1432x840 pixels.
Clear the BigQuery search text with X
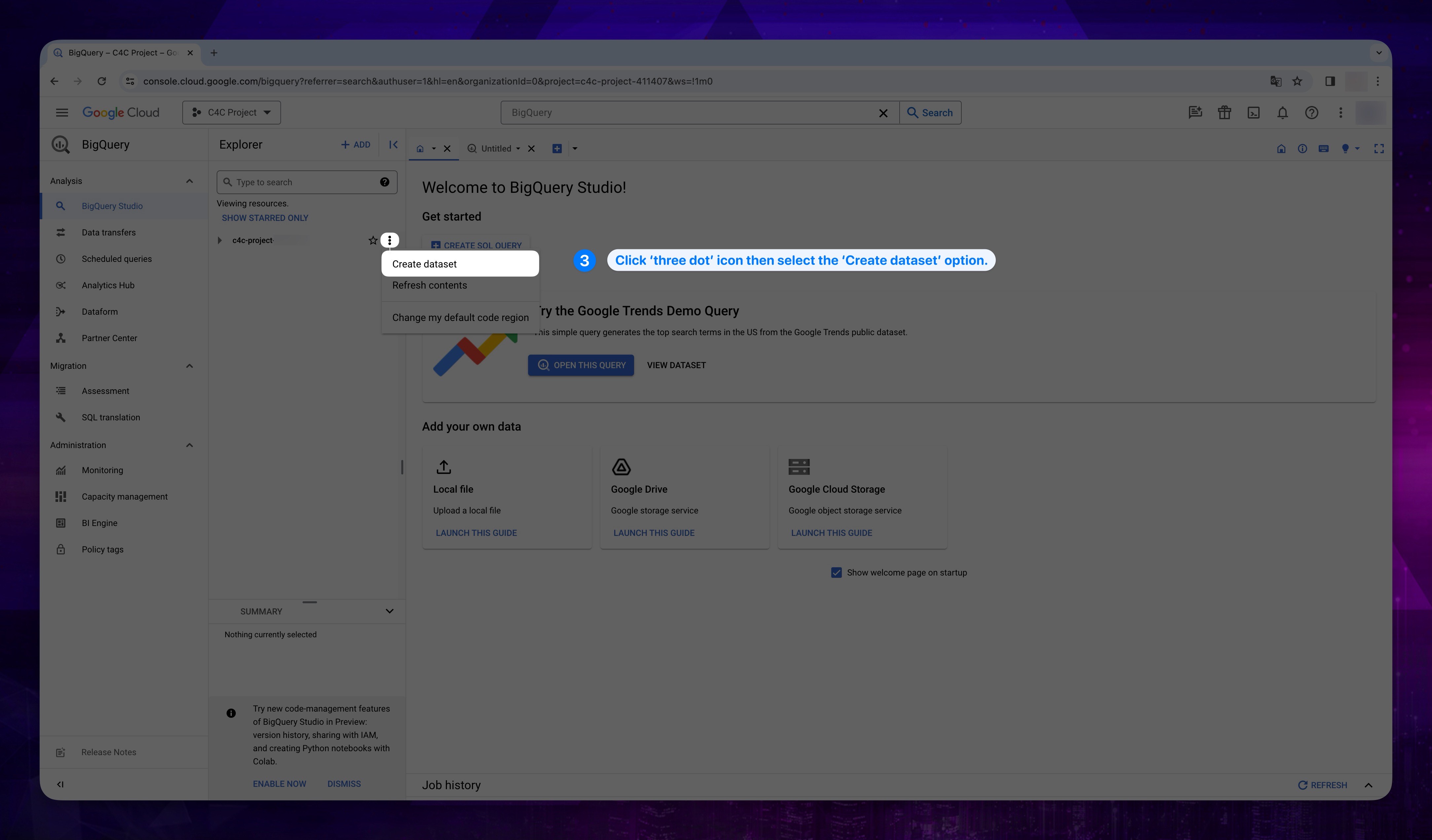(883, 113)
